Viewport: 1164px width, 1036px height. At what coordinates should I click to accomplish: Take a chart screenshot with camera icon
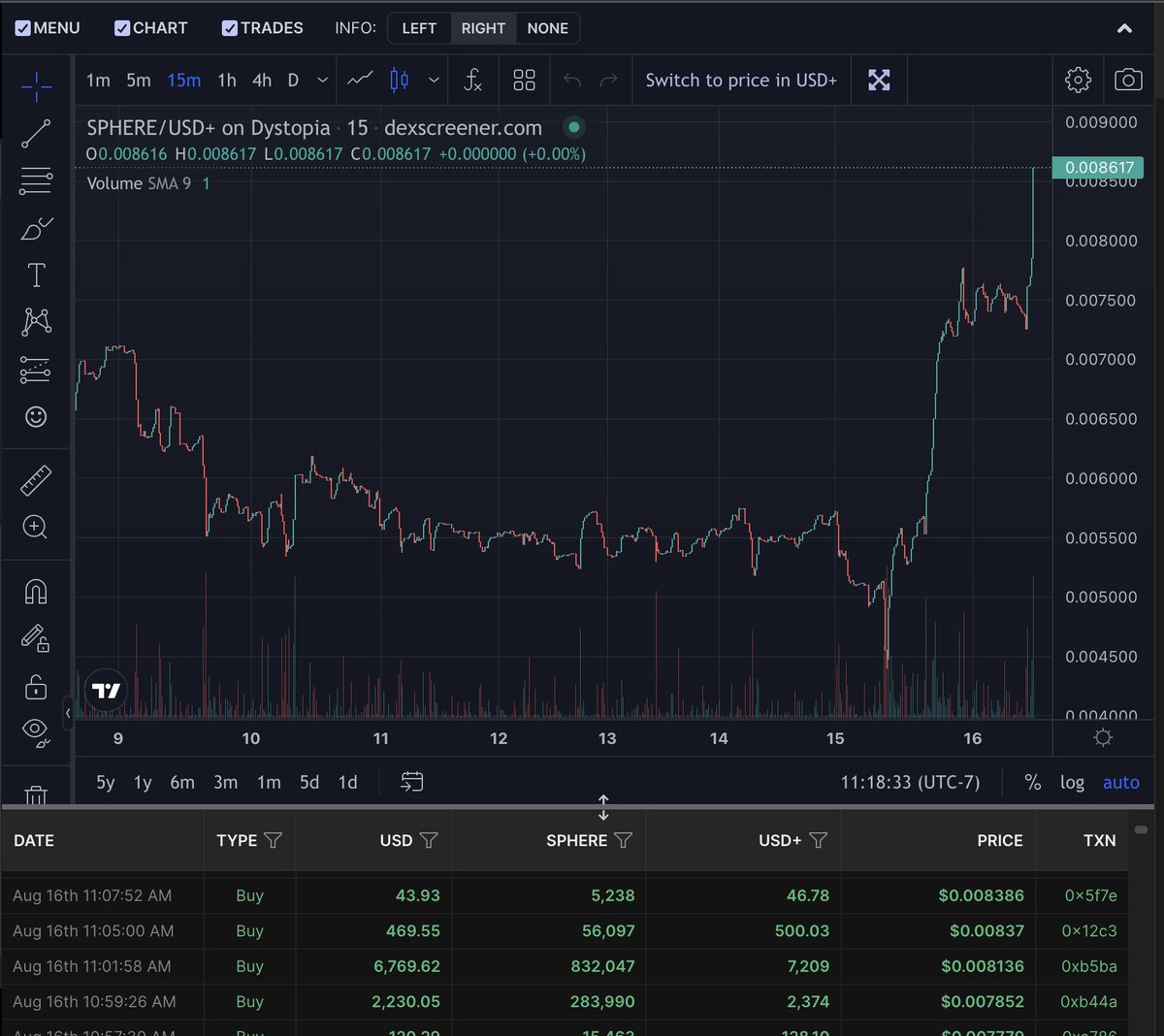pyautogui.click(x=1128, y=80)
